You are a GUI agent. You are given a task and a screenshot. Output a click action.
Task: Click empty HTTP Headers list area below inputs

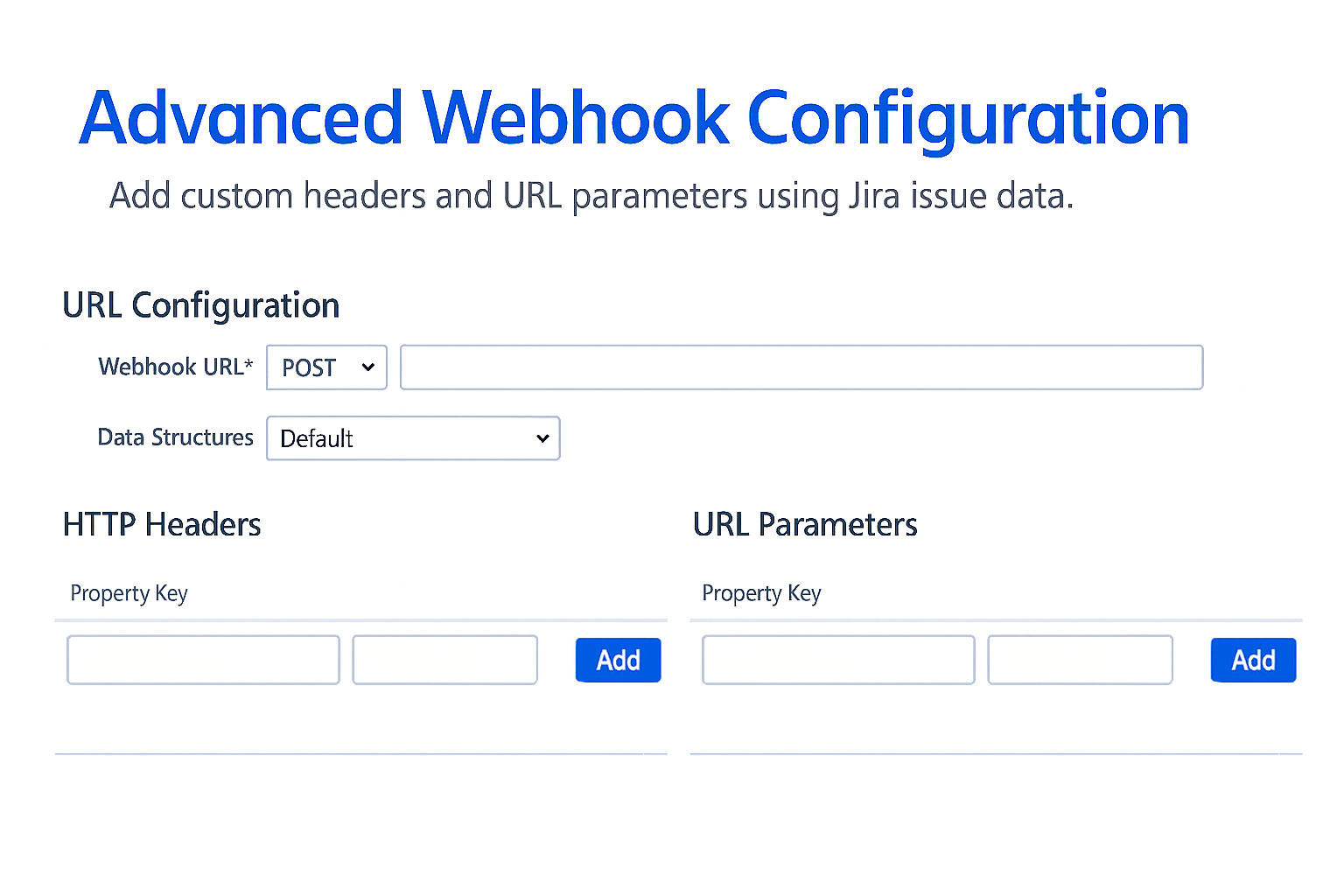pyautogui.click(x=360, y=719)
